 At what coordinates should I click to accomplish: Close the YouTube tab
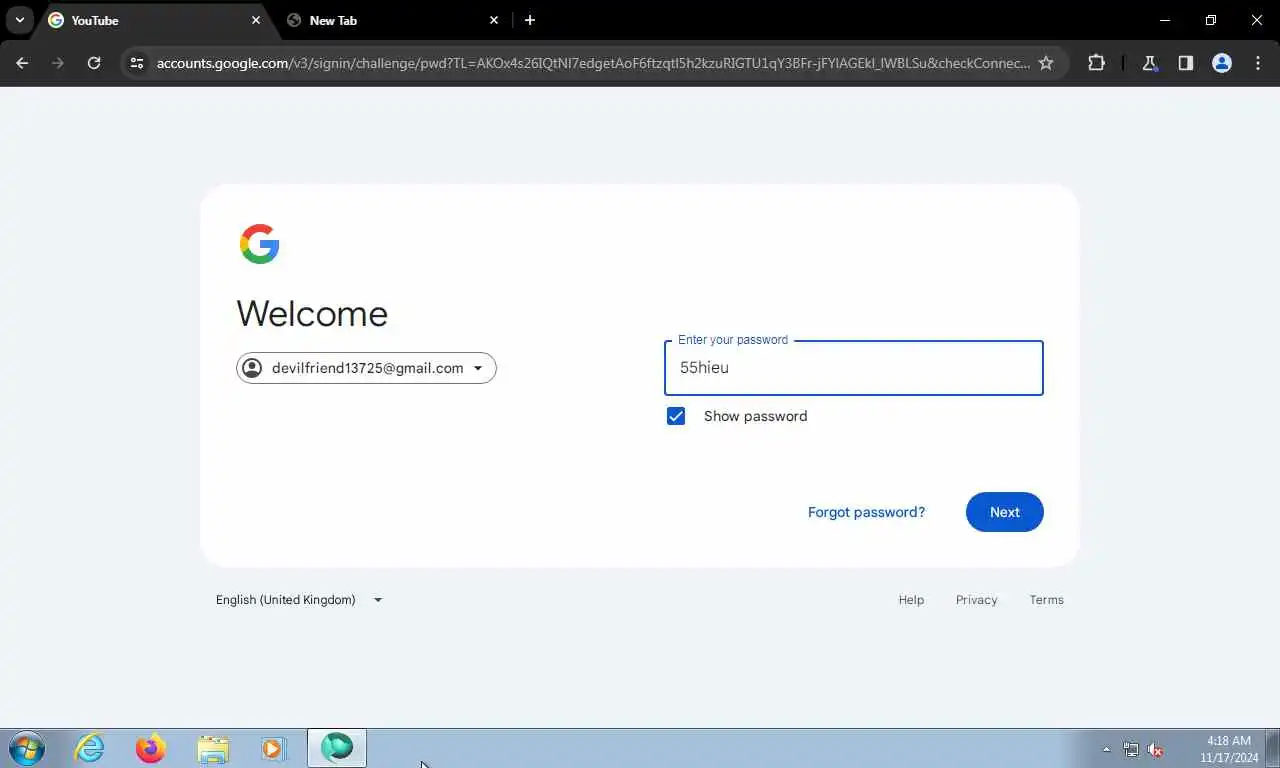tap(256, 20)
